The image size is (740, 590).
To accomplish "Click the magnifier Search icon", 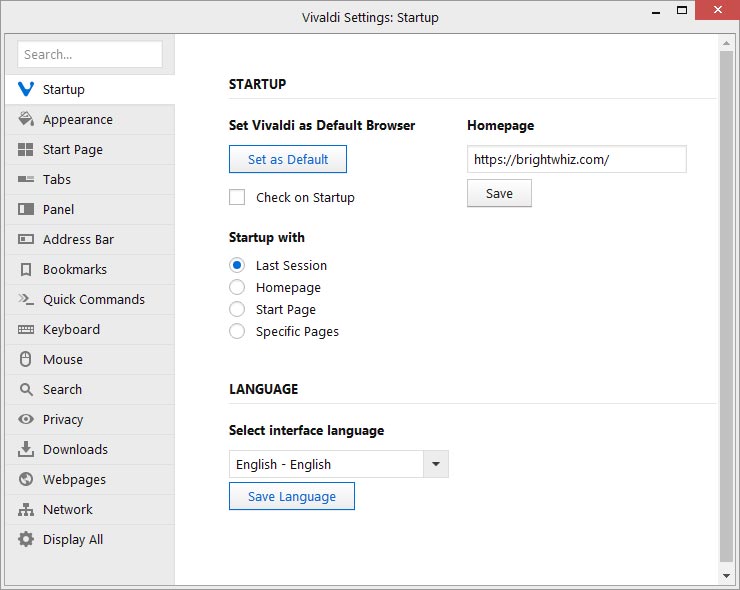I will [25, 389].
